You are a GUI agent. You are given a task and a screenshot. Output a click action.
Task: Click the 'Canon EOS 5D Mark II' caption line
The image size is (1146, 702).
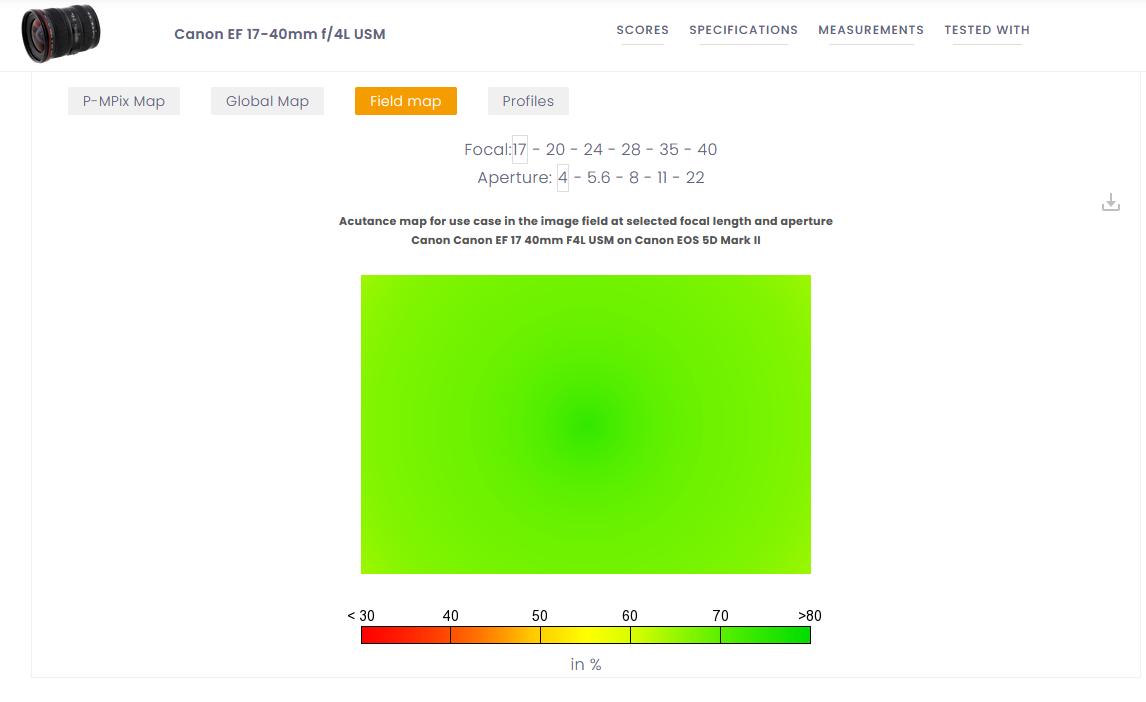(585, 240)
